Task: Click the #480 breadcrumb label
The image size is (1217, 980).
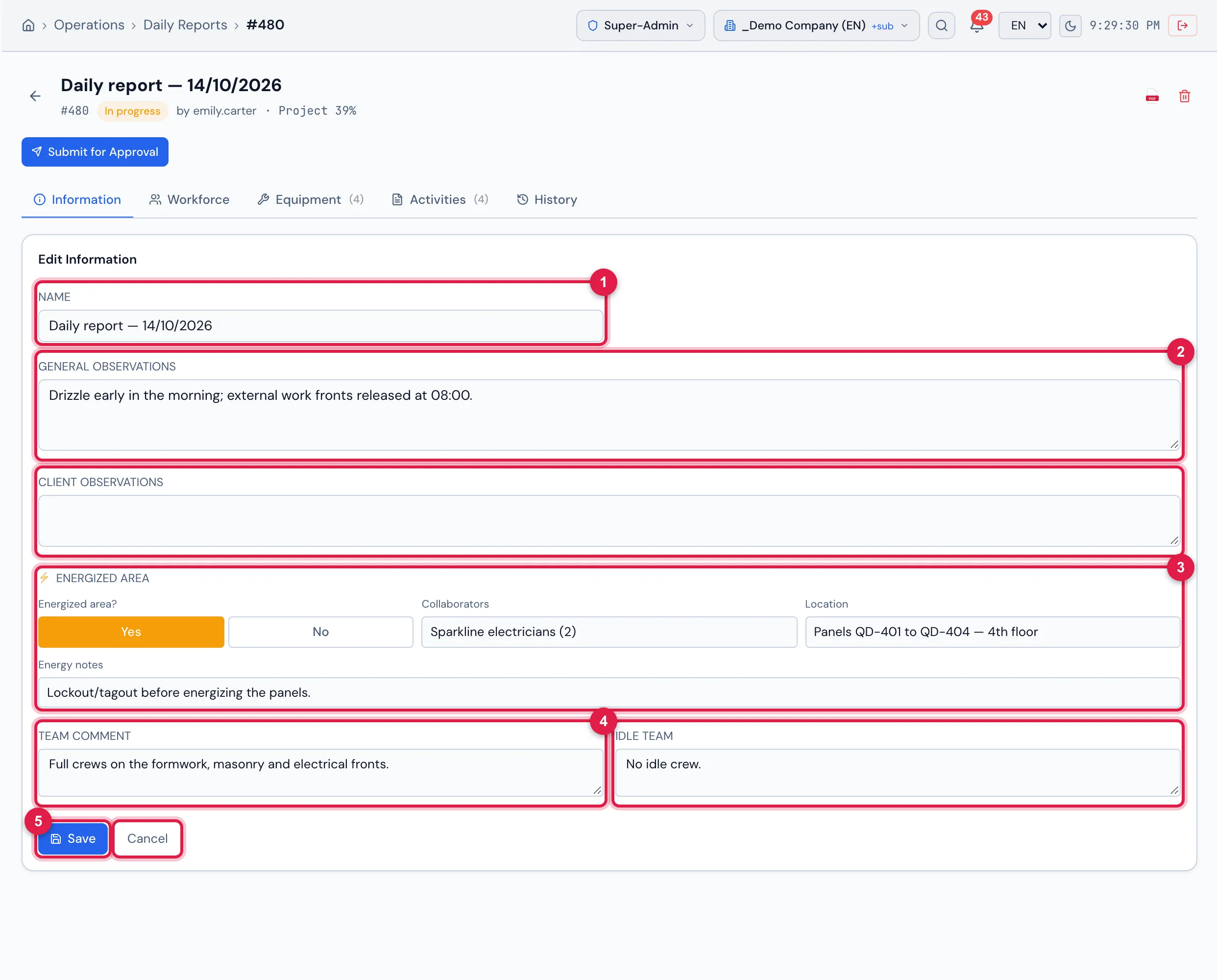Action: tap(266, 25)
